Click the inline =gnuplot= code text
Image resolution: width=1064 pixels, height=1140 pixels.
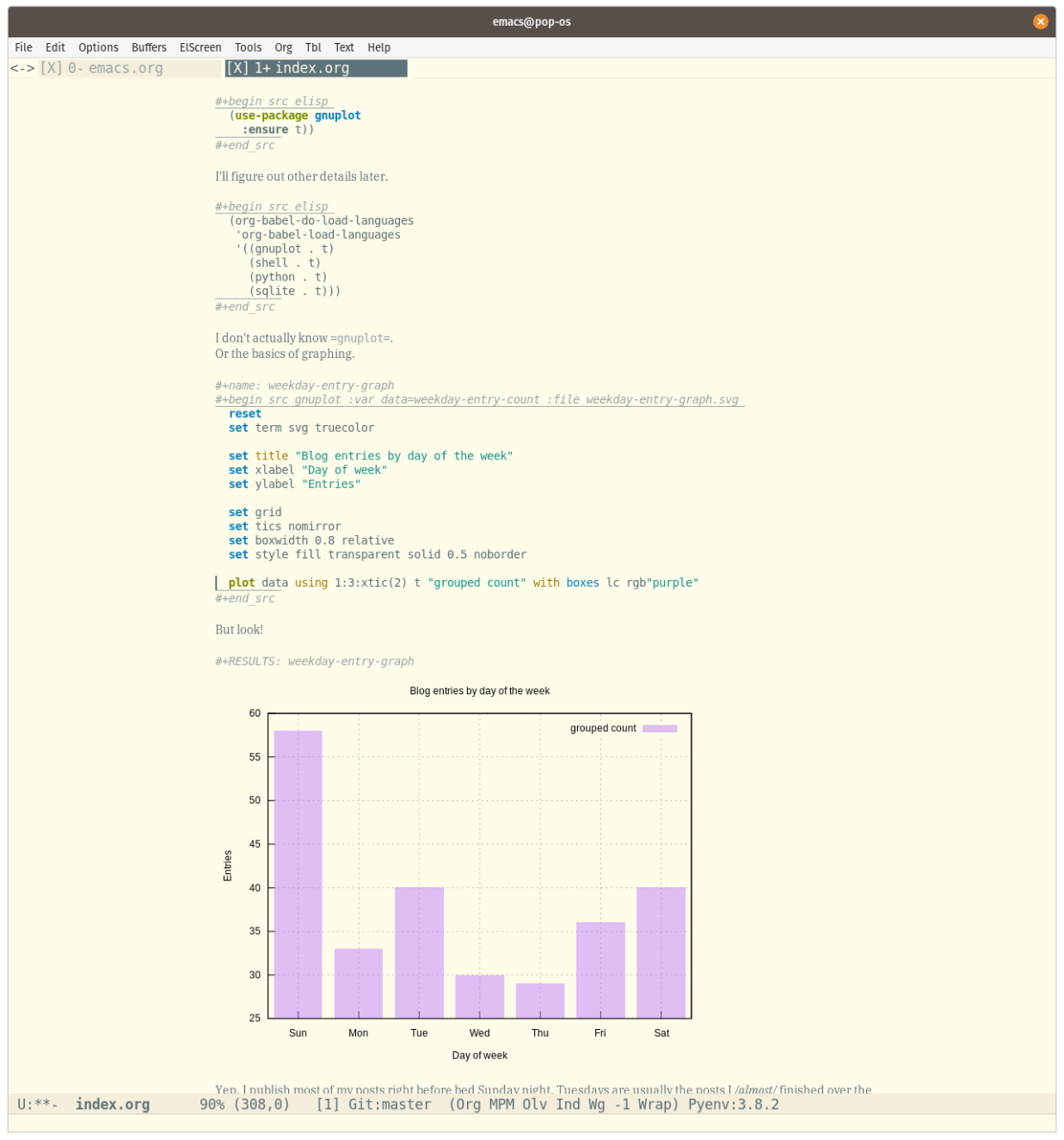tap(360, 338)
